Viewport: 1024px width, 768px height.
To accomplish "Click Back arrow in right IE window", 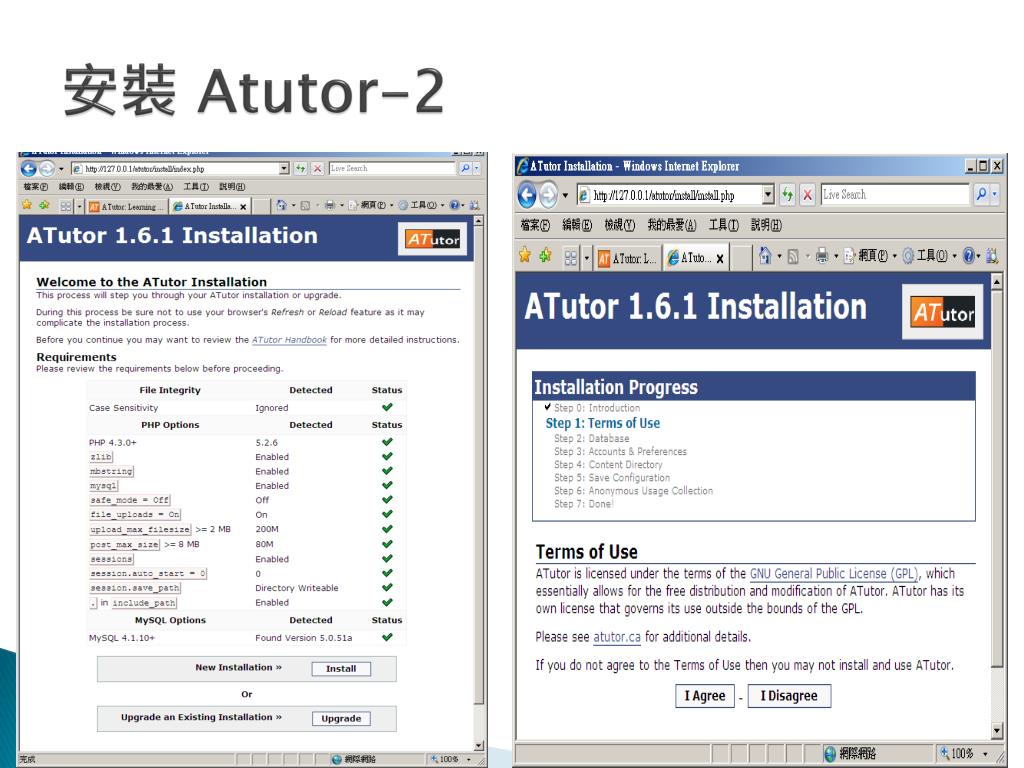I will (528, 195).
